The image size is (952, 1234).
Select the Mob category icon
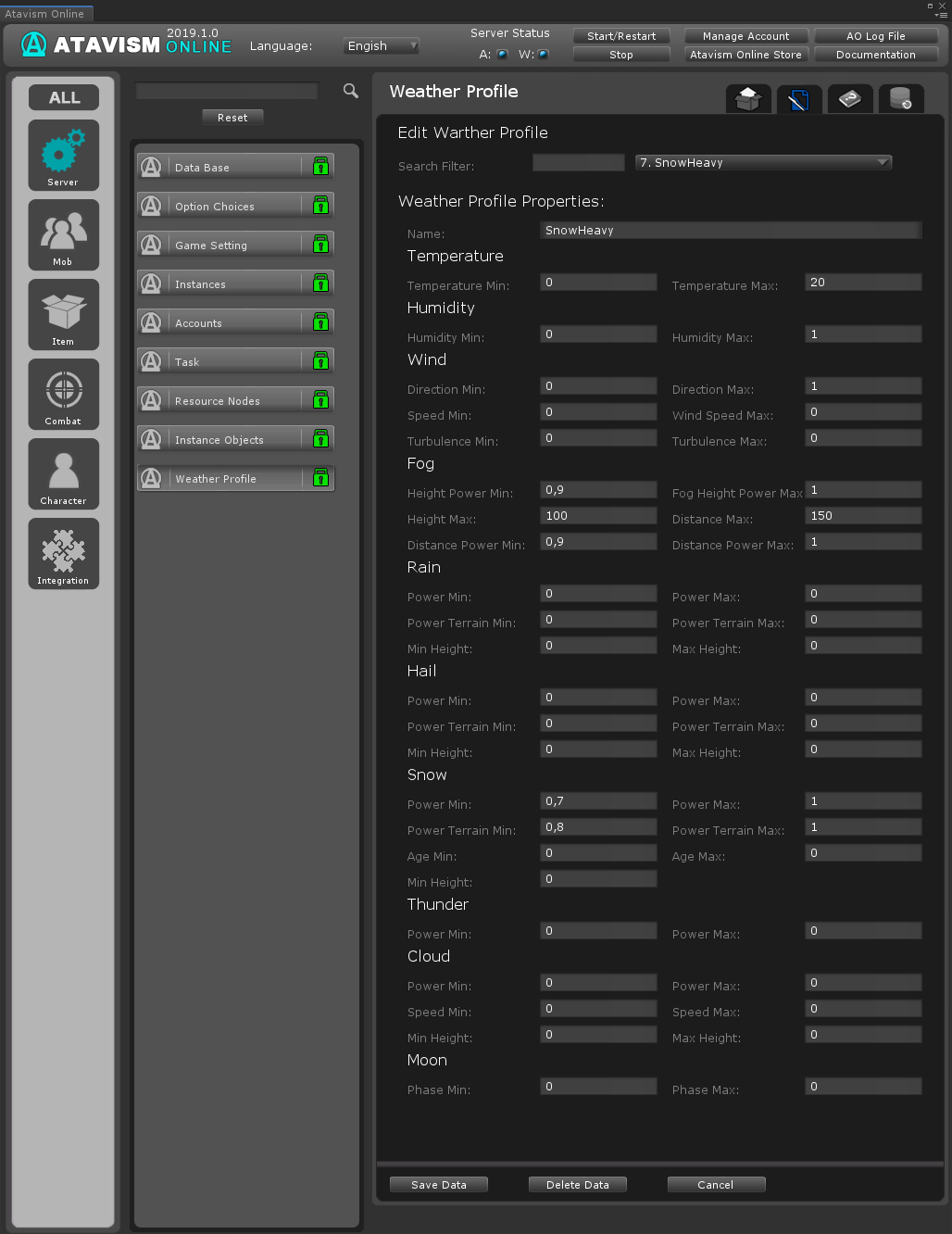pos(63,234)
